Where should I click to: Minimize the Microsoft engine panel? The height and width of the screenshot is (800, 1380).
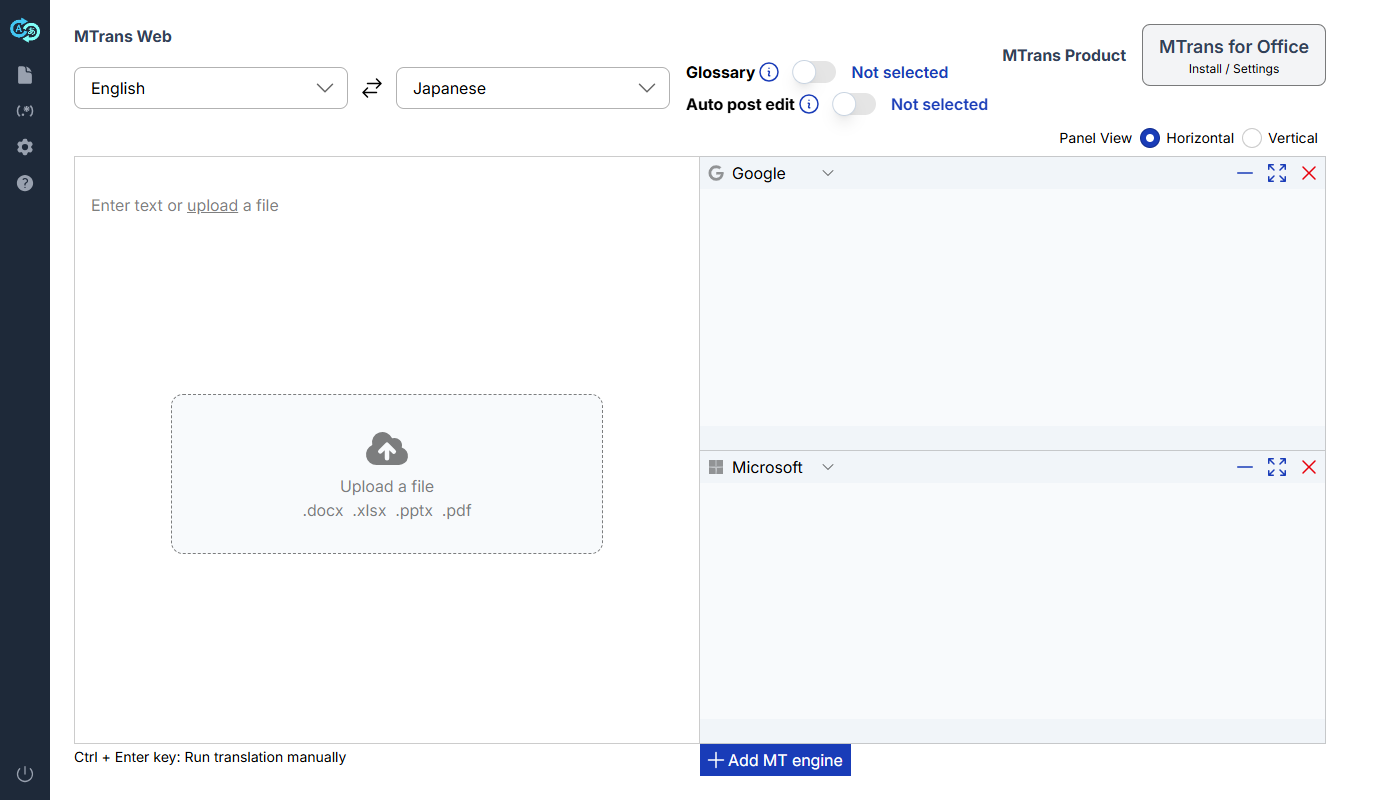pos(1245,467)
